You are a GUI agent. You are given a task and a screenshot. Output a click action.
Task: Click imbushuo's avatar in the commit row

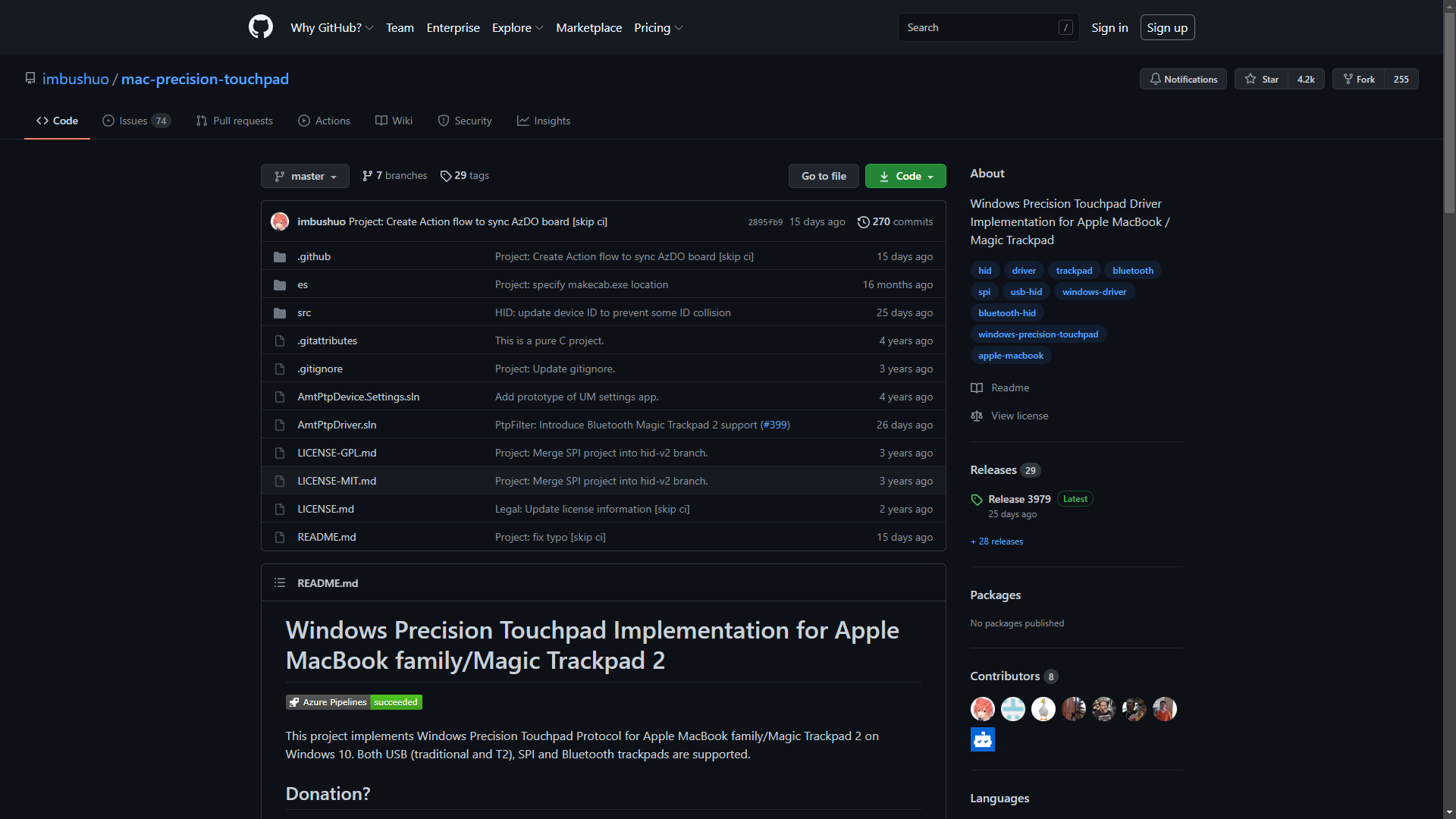click(x=280, y=221)
